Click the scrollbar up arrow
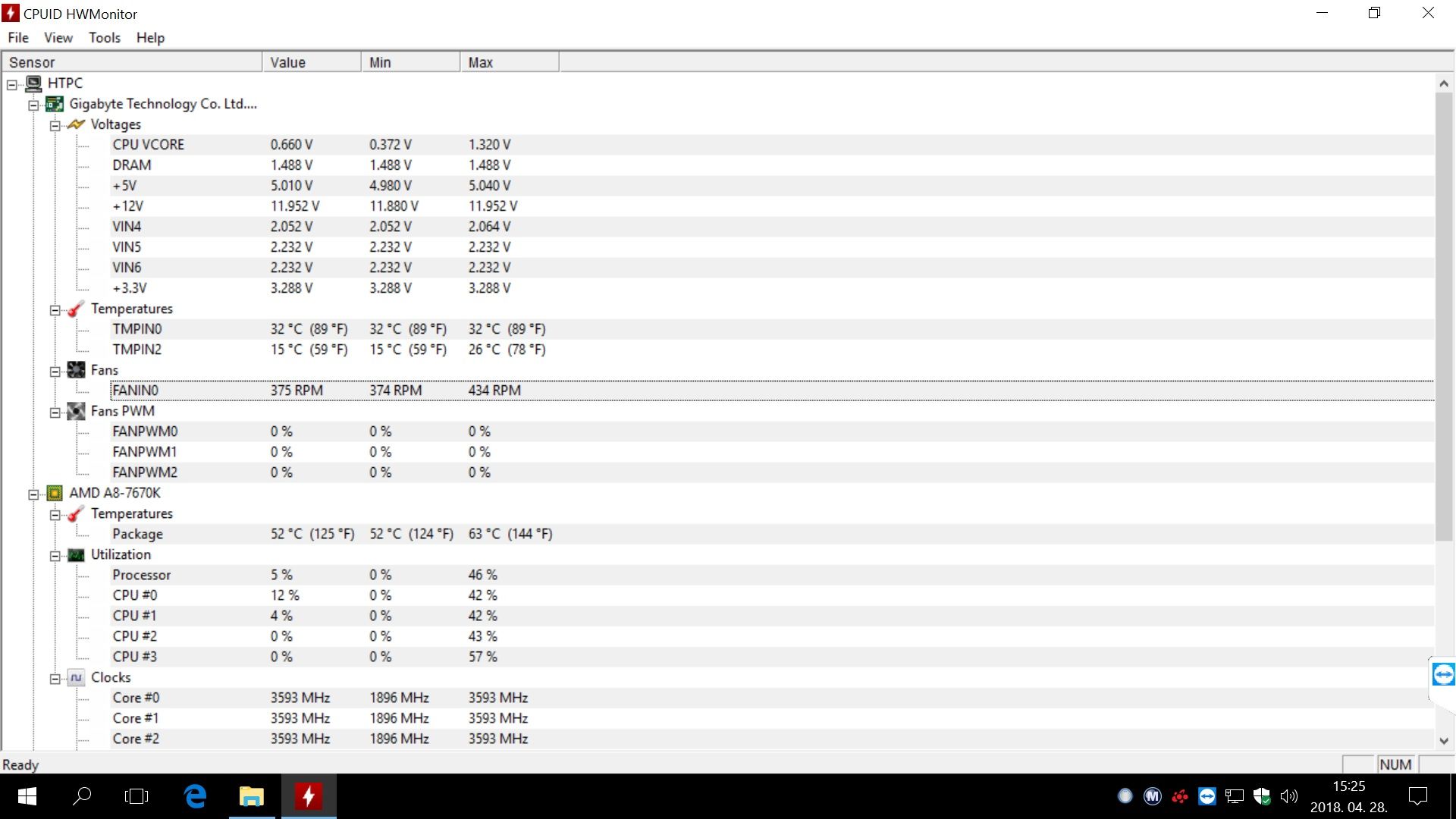This screenshot has height=819, width=1456. [x=1444, y=83]
